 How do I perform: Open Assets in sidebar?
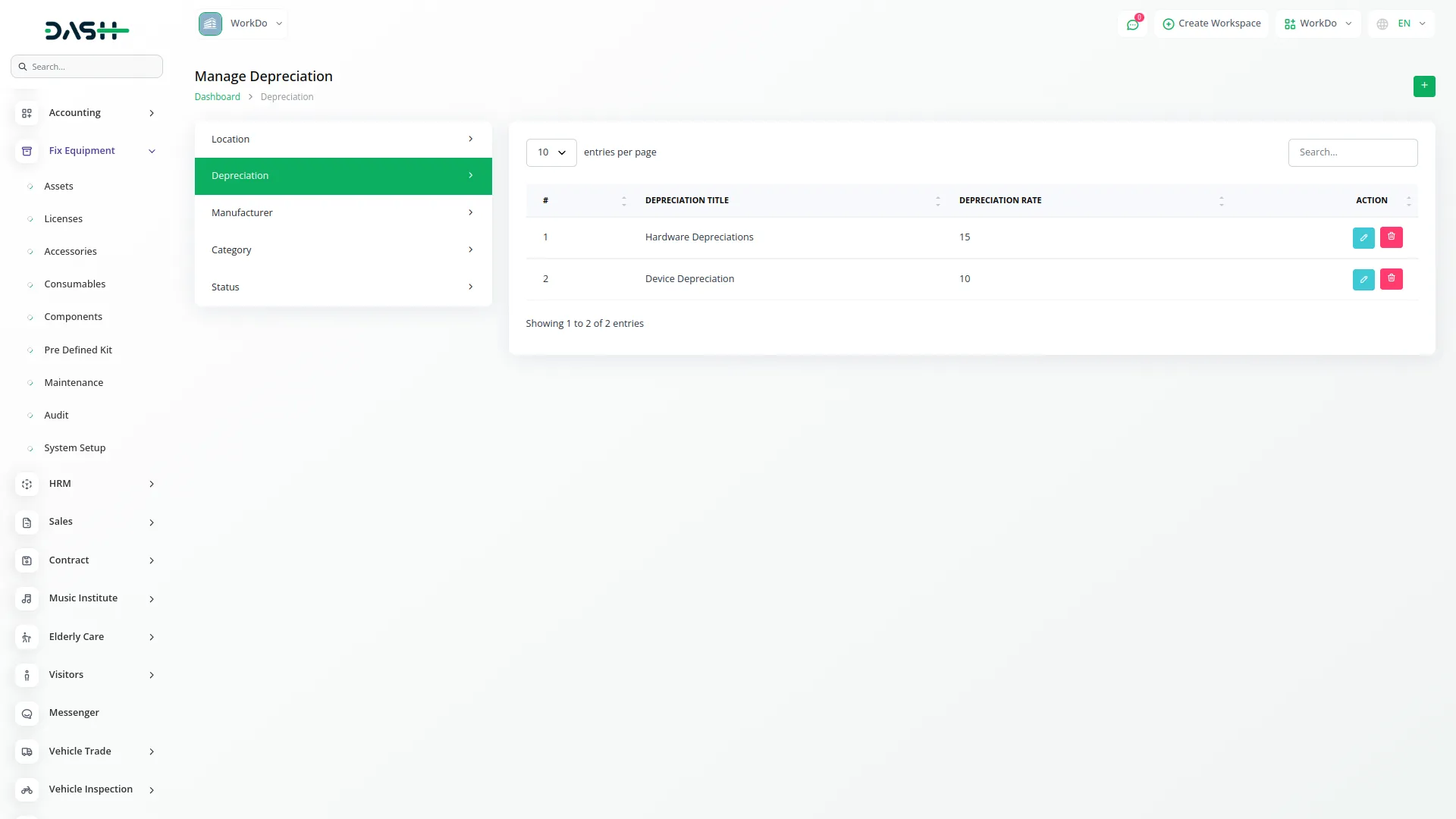(58, 187)
